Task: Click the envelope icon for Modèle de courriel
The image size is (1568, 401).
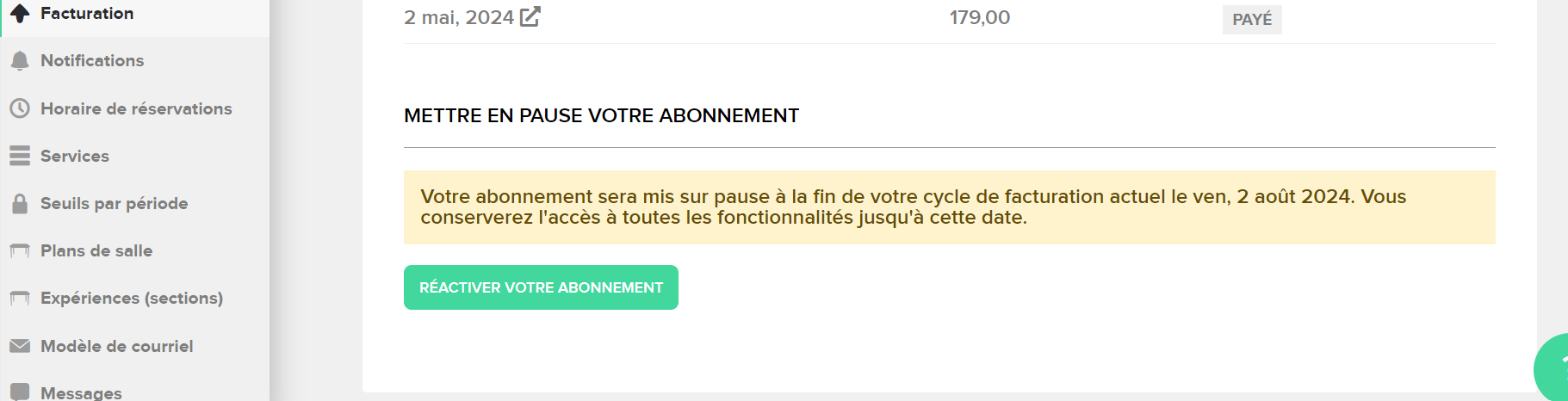Action: [x=20, y=346]
